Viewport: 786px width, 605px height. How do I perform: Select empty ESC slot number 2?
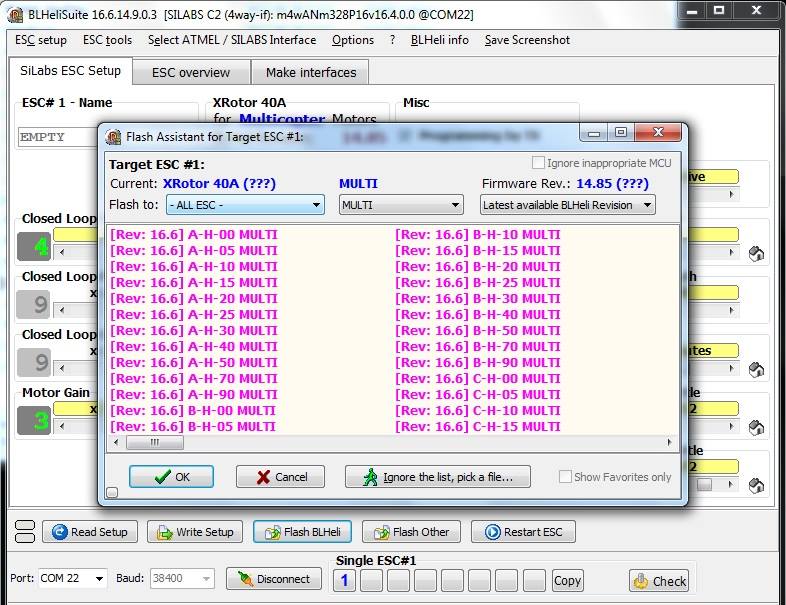pyautogui.click(x=371, y=580)
